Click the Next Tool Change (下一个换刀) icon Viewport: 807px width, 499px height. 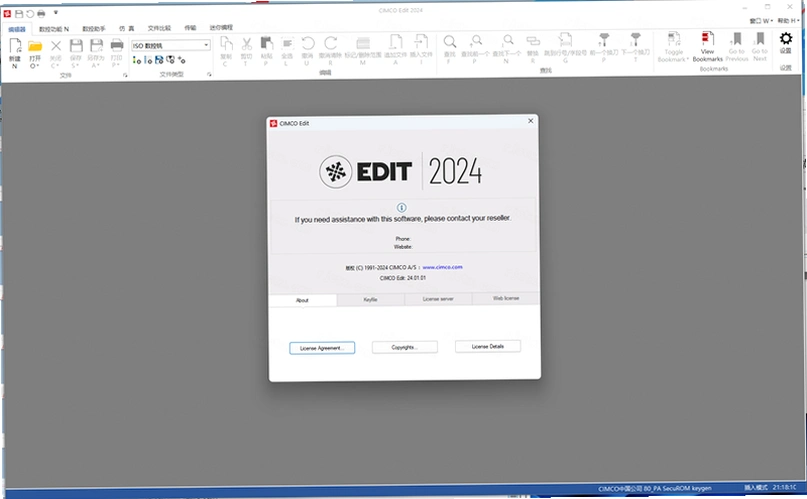(x=636, y=41)
